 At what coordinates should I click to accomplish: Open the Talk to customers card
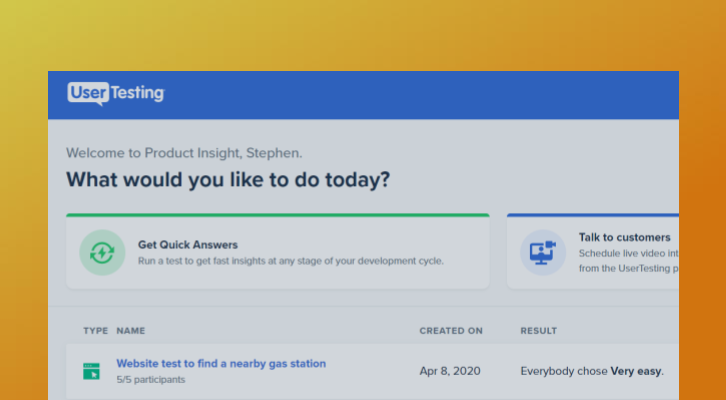[x=593, y=251]
